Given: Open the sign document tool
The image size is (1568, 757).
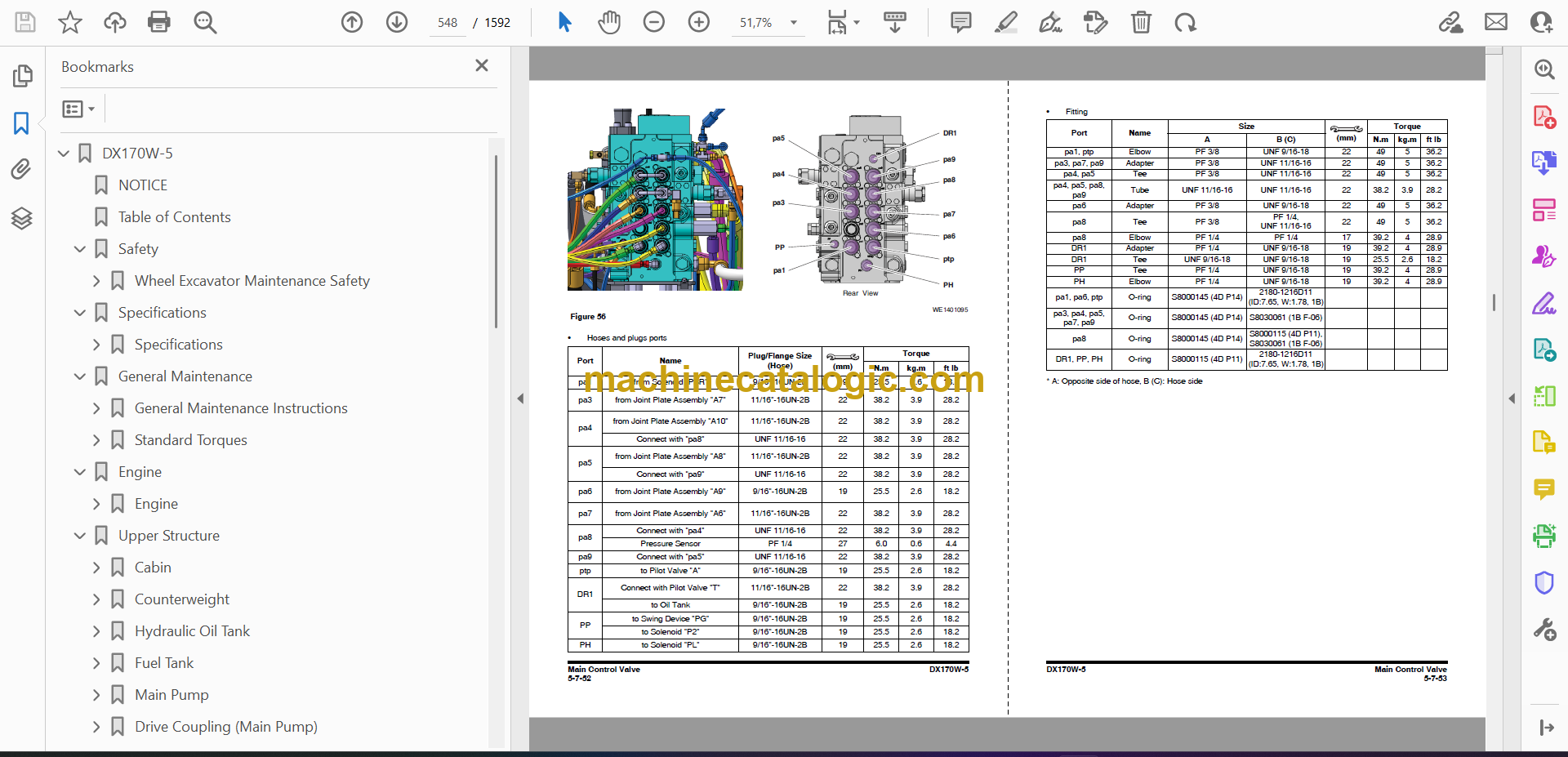Looking at the screenshot, I should click(1051, 22).
